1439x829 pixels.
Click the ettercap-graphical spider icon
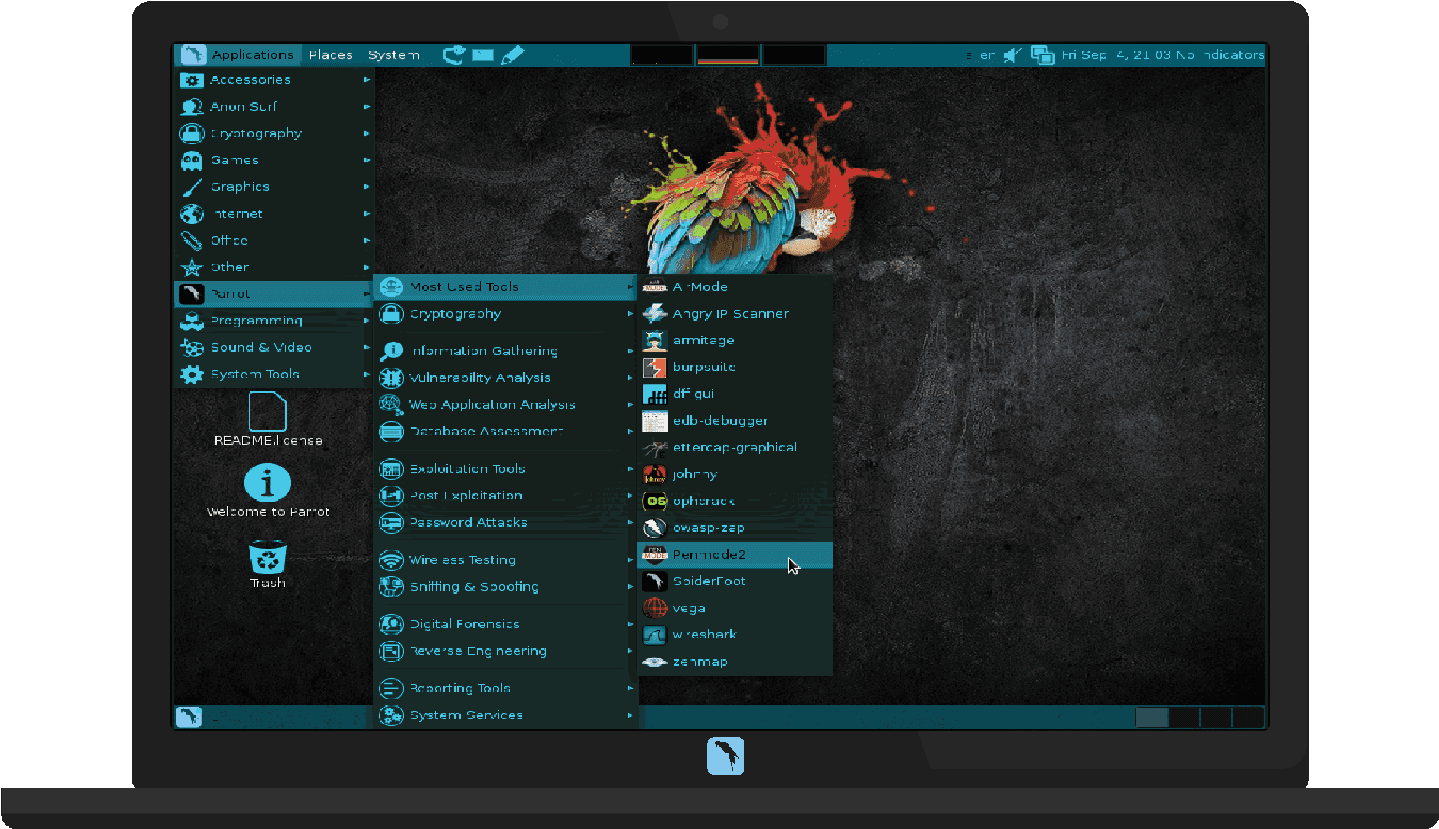coord(654,448)
